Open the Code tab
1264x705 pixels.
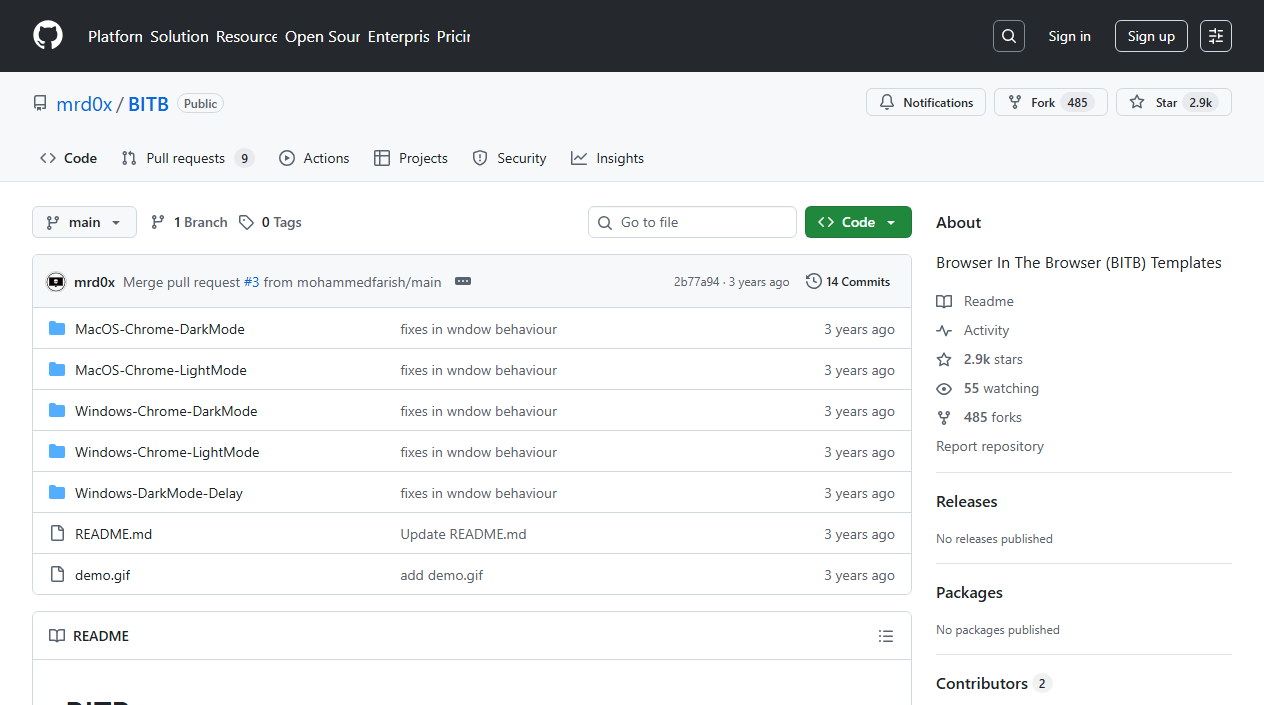coord(68,158)
